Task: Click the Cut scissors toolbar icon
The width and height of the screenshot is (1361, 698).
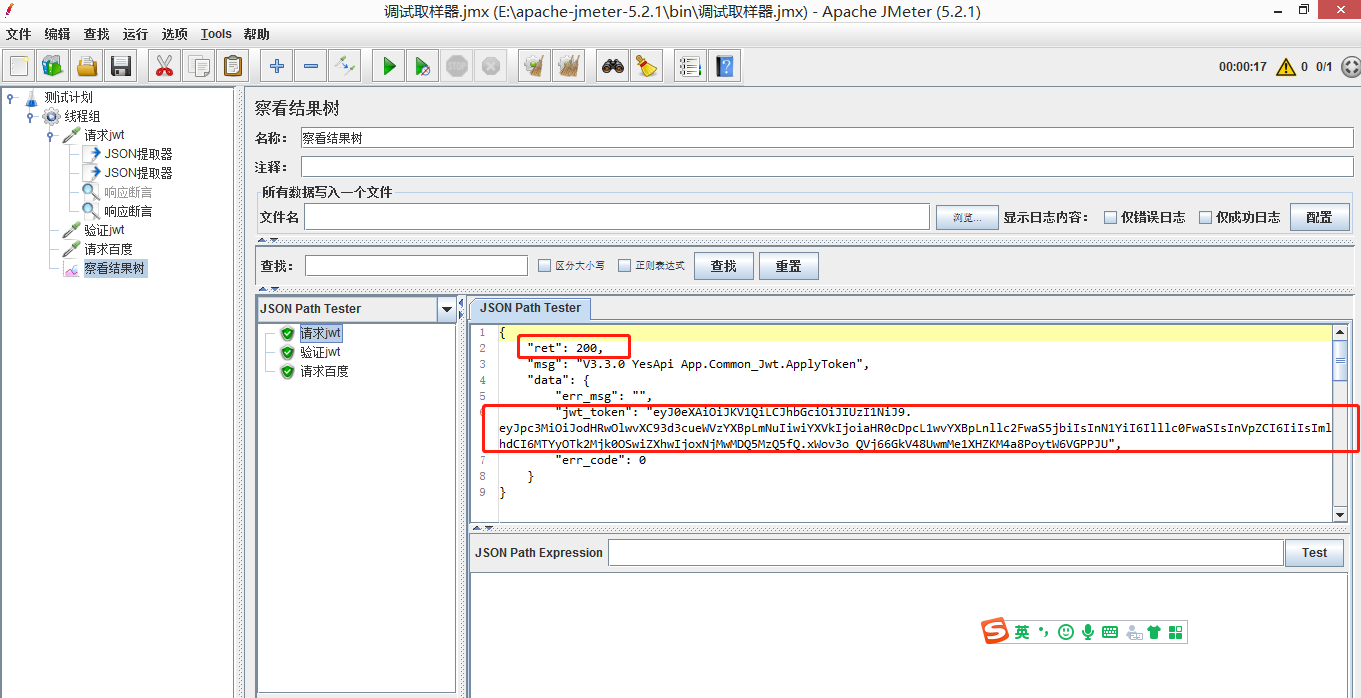Action: [x=164, y=67]
